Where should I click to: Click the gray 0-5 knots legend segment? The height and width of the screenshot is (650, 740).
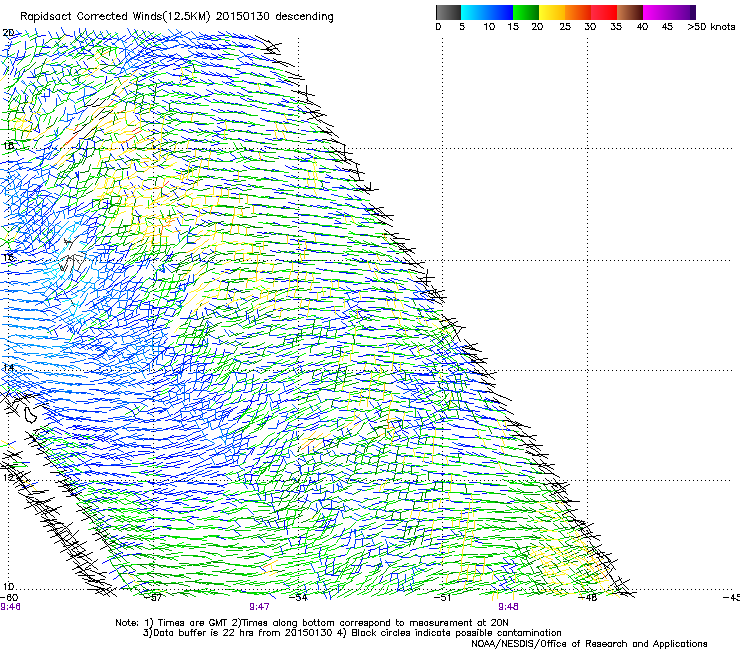point(448,13)
